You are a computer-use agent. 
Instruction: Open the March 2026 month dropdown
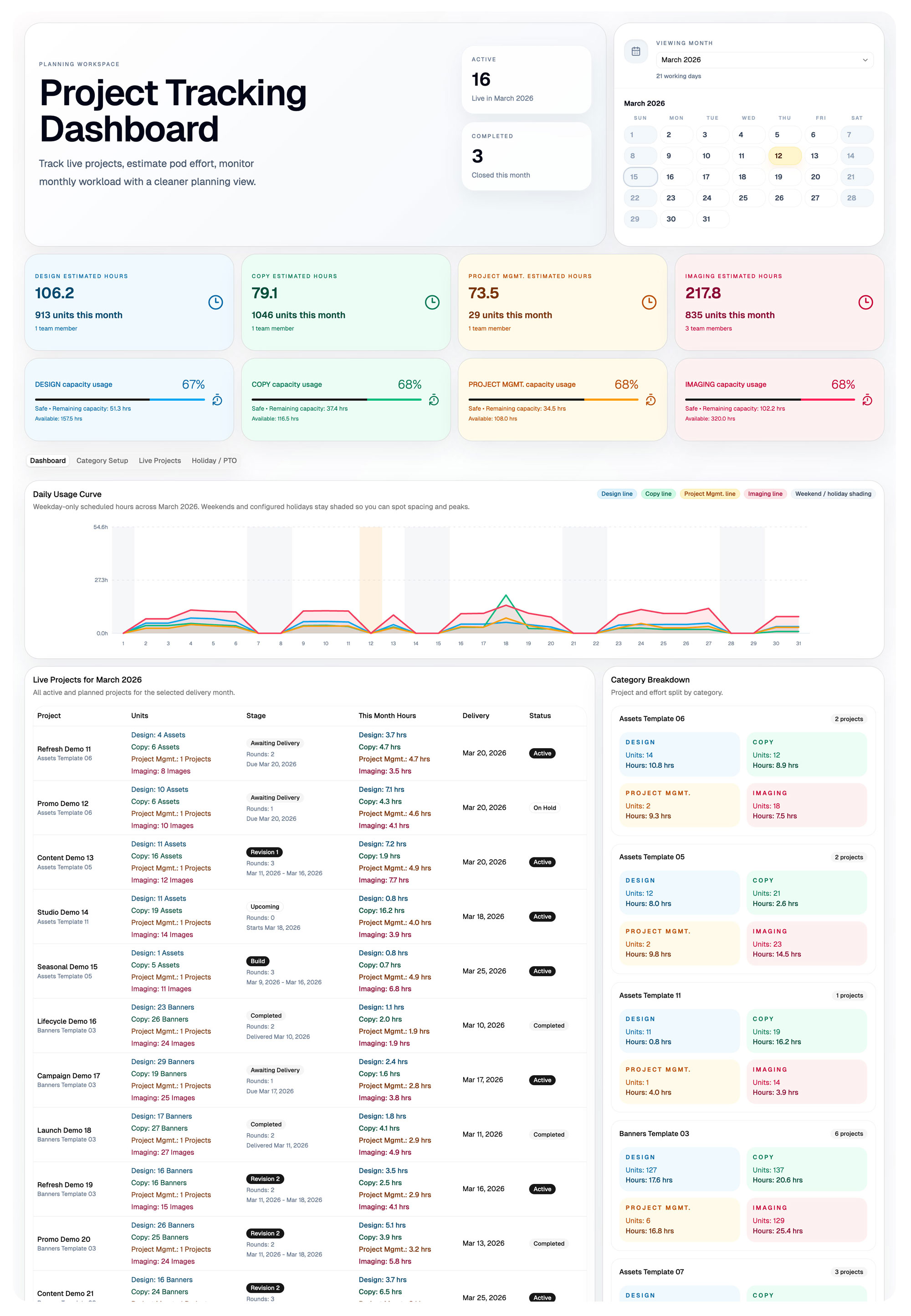point(764,59)
